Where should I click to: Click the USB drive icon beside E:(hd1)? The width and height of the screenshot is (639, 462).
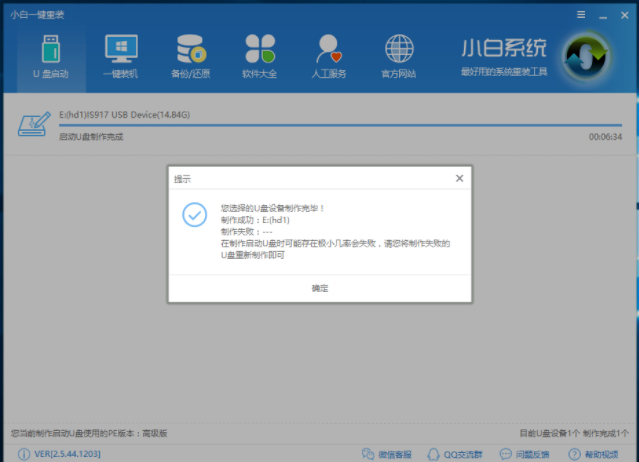36,124
